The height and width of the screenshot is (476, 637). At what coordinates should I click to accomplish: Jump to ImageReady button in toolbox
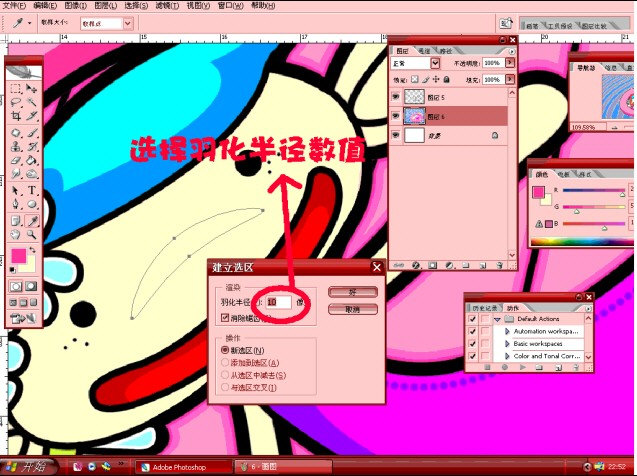click(x=24, y=318)
